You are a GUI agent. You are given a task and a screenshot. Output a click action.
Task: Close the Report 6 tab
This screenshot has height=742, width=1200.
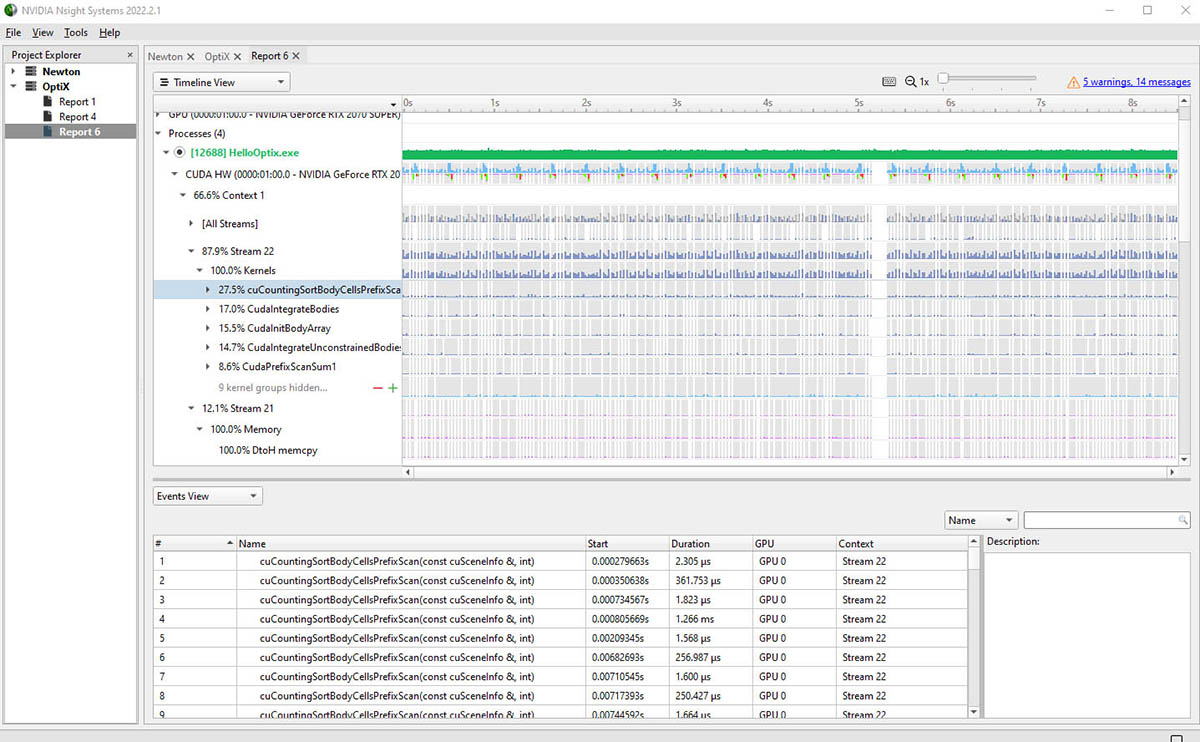pos(296,57)
